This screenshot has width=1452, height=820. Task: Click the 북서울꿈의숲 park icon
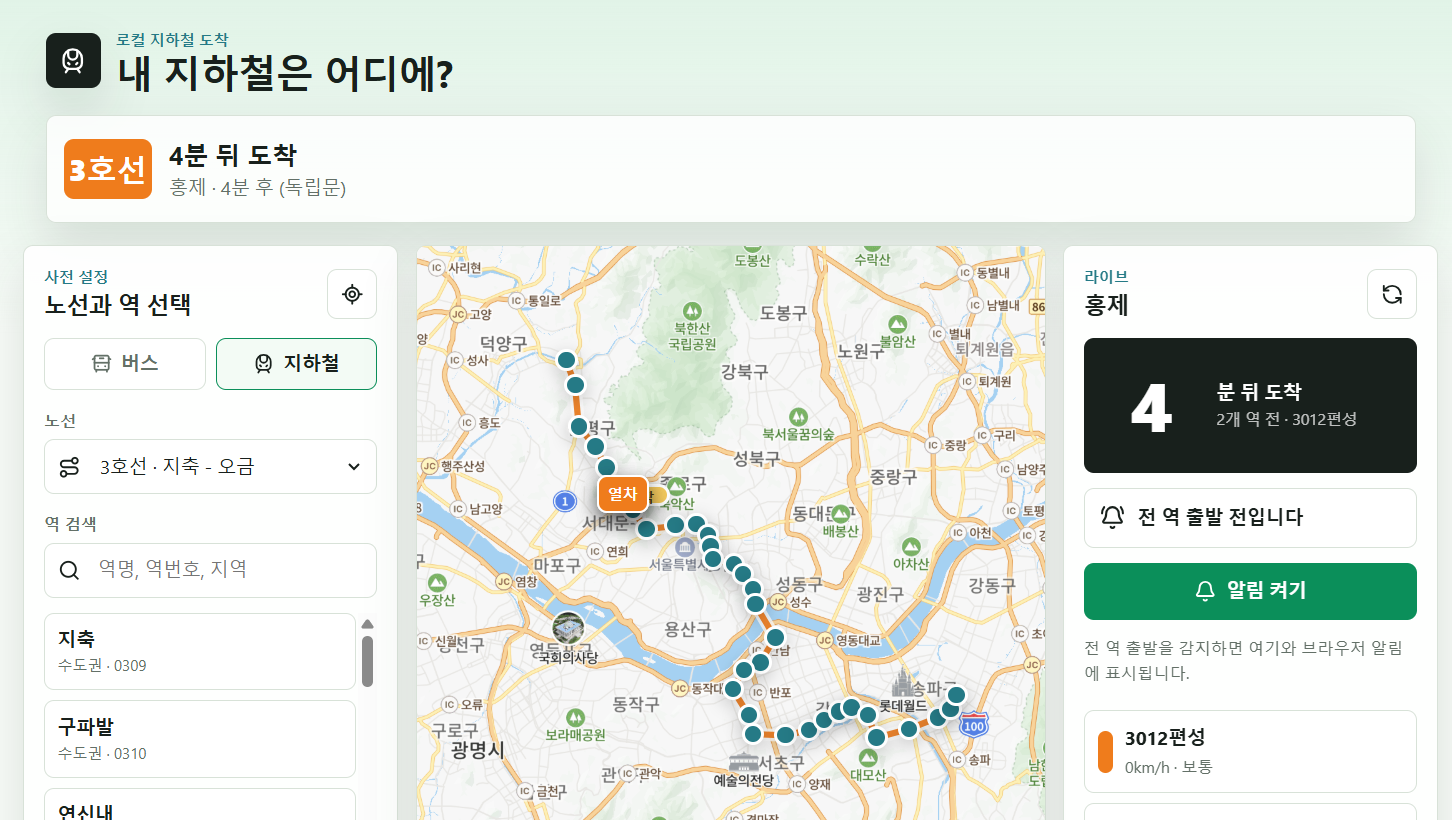pos(798,416)
